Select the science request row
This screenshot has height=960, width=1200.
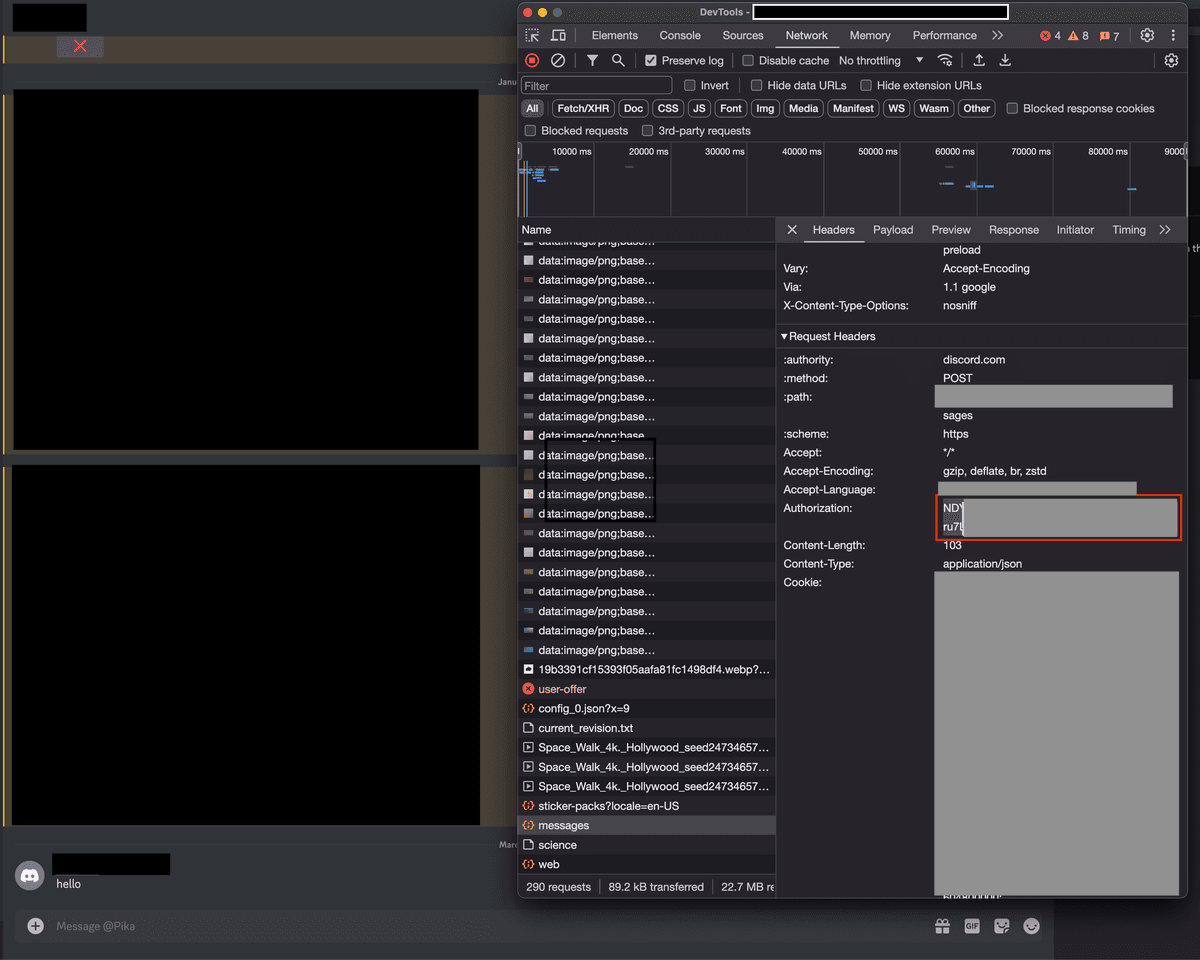click(x=646, y=845)
